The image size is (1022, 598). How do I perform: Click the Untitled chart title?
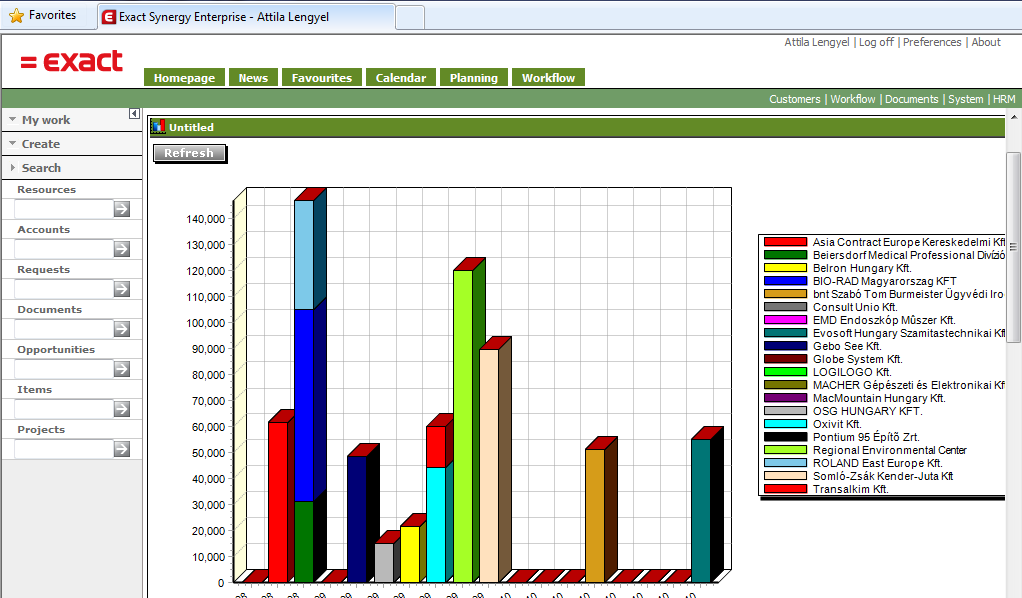192,127
